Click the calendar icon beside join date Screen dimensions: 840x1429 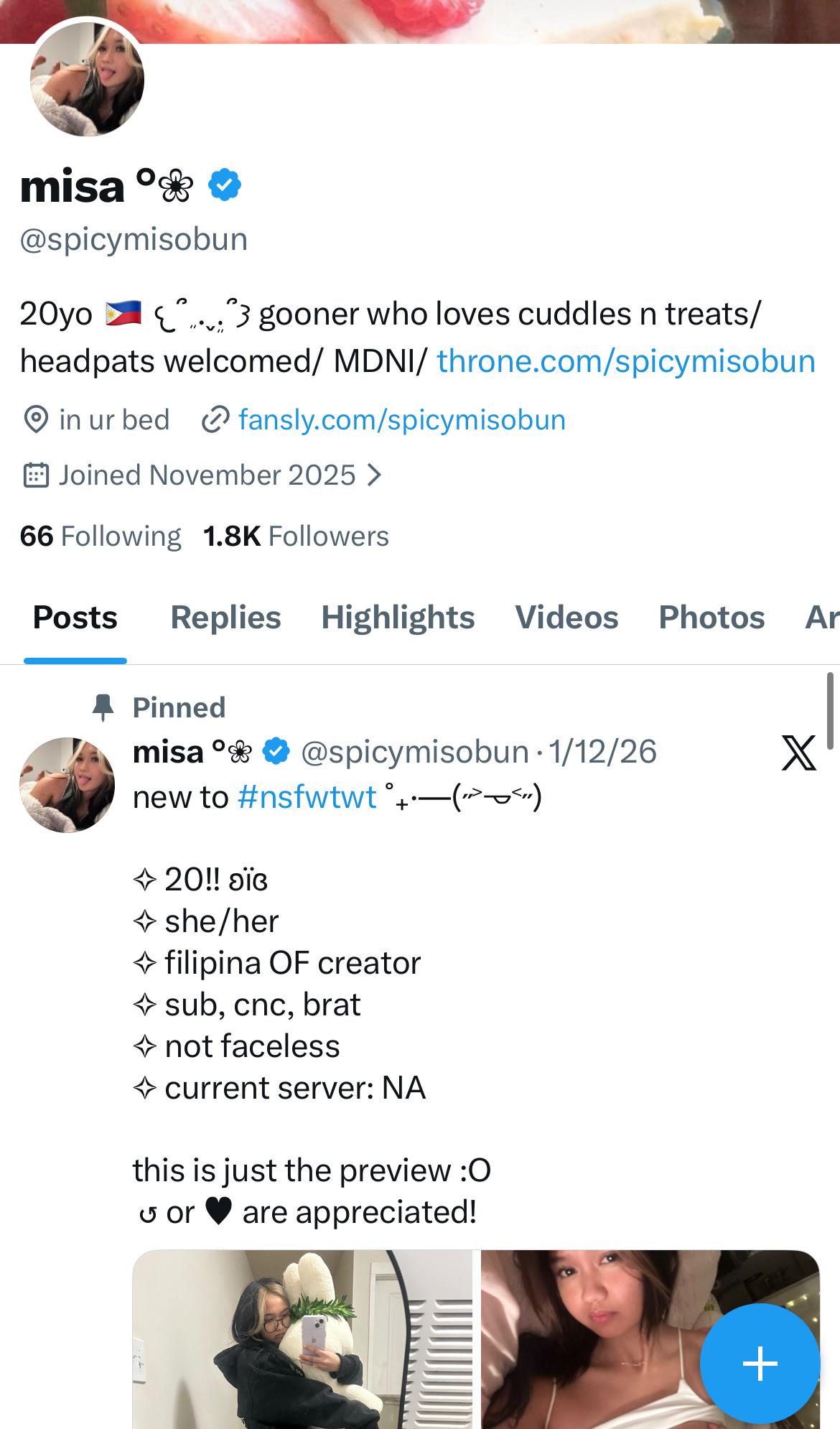(36, 475)
